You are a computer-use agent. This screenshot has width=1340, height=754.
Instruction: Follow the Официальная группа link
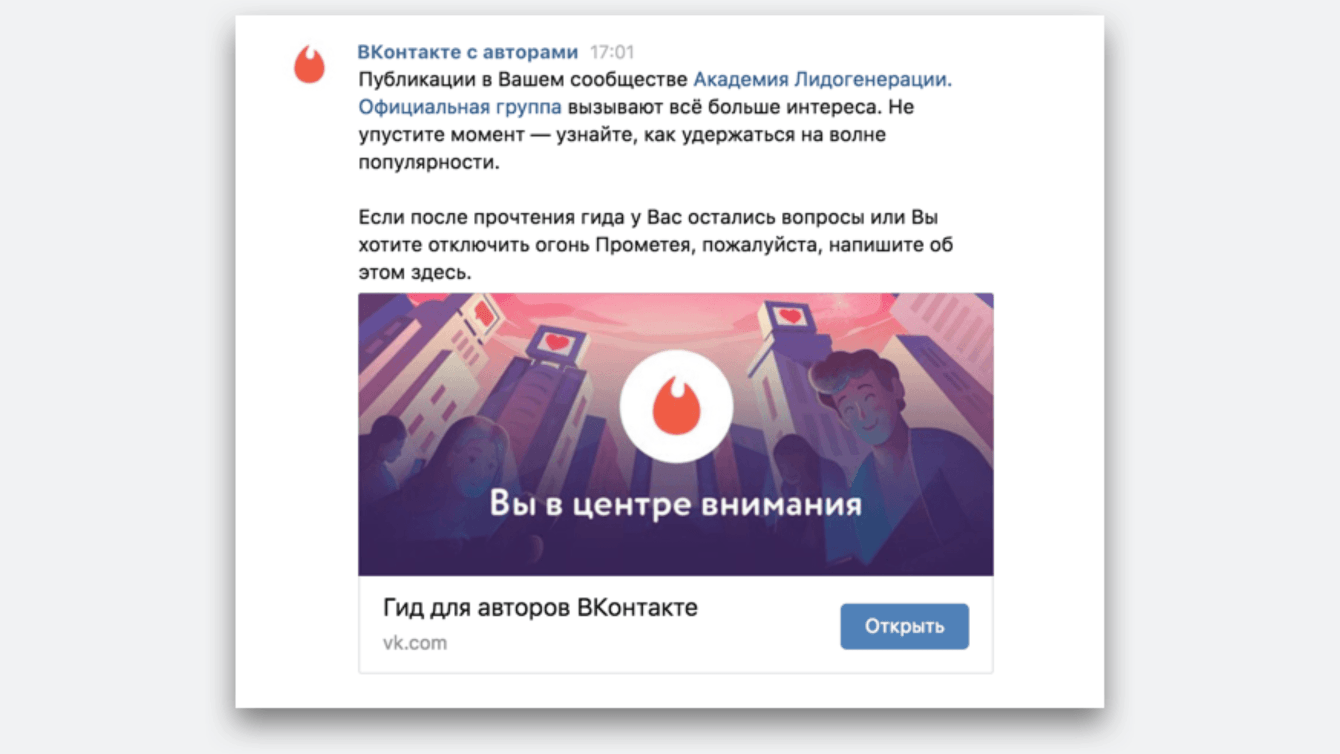click(460, 107)
